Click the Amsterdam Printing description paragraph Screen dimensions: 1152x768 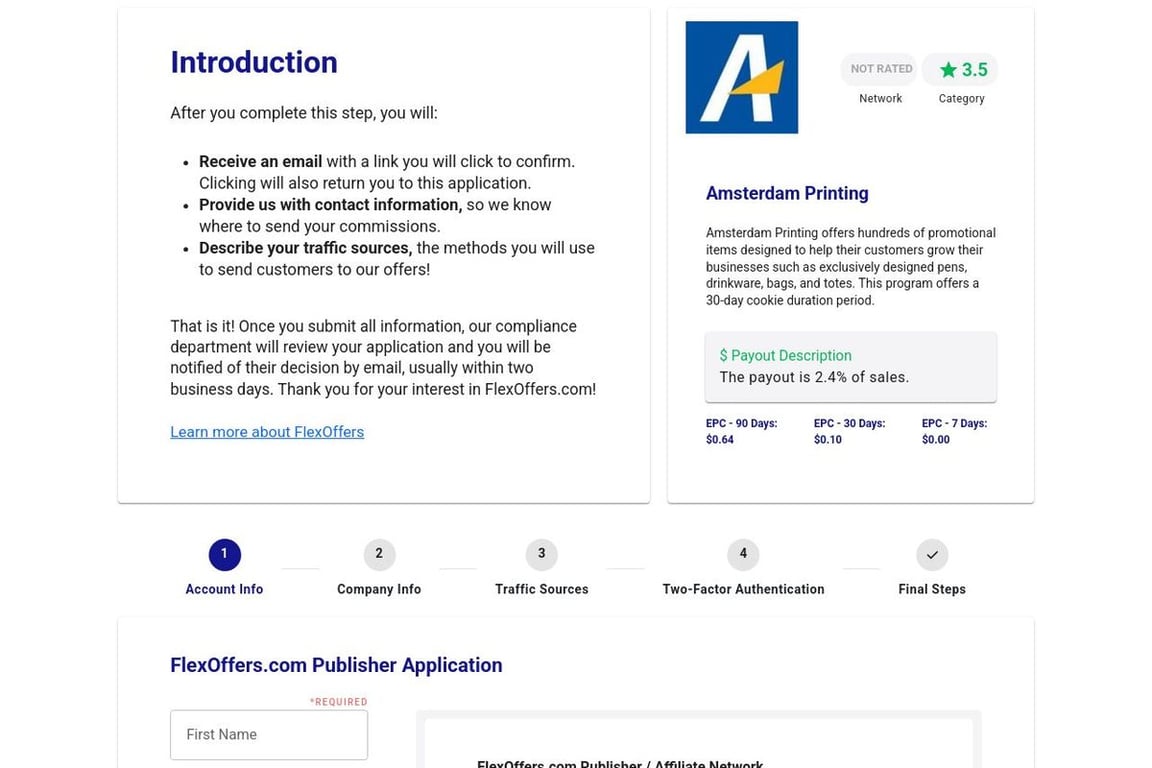851,266
